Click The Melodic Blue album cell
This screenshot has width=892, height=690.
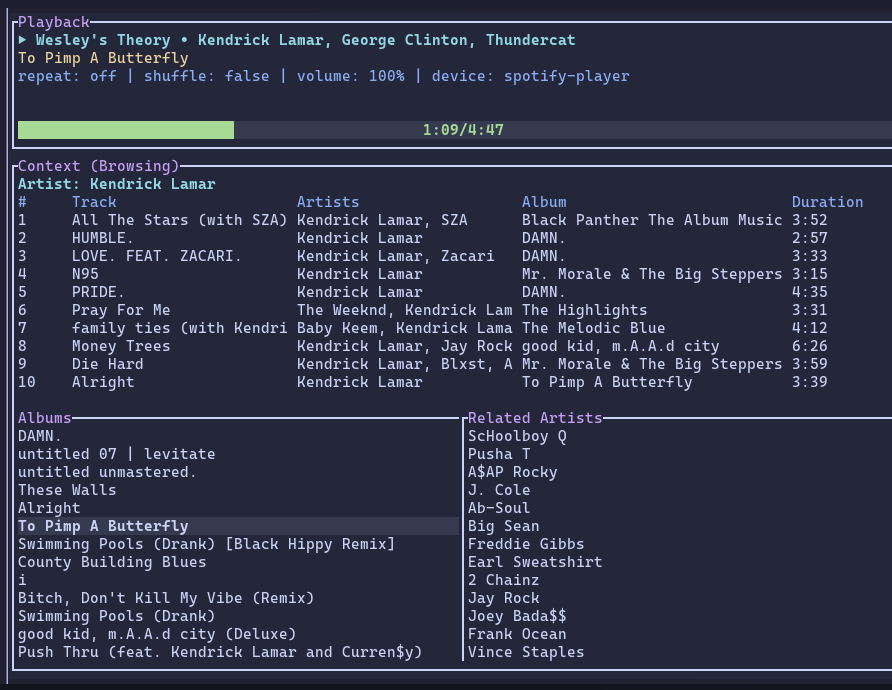coord(593,328)
